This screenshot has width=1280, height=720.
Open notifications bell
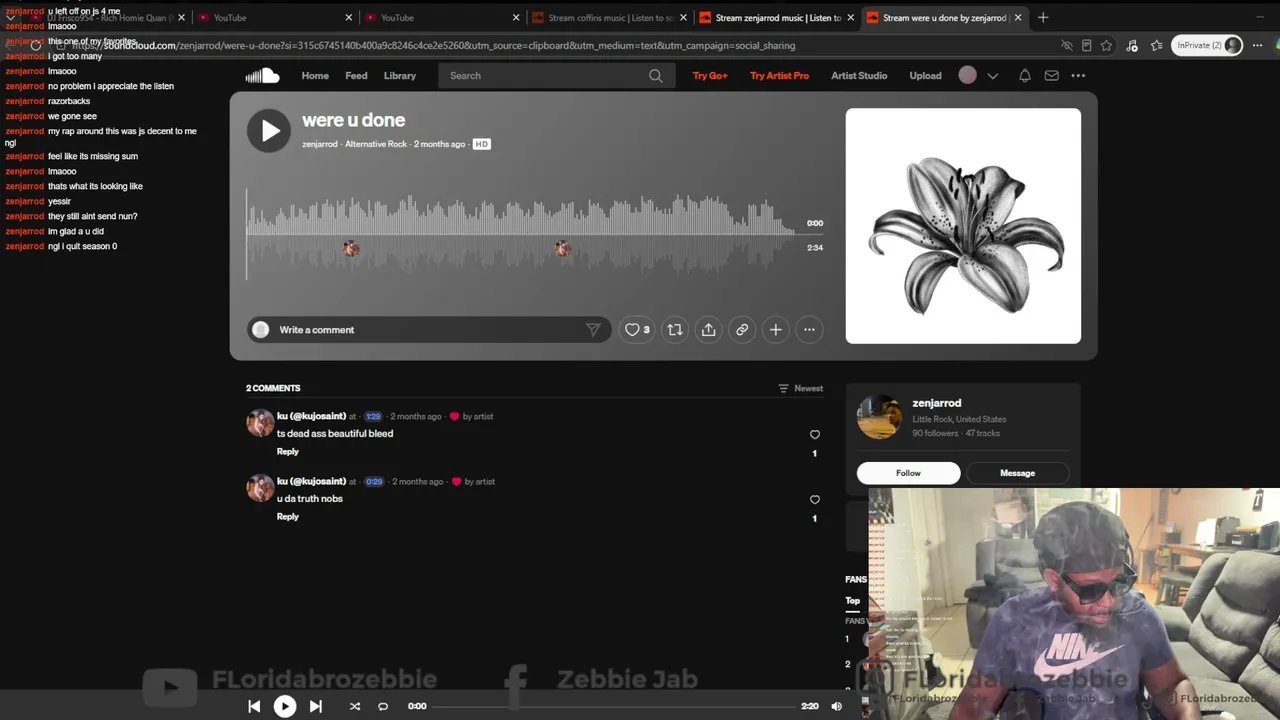(1025, 76)
